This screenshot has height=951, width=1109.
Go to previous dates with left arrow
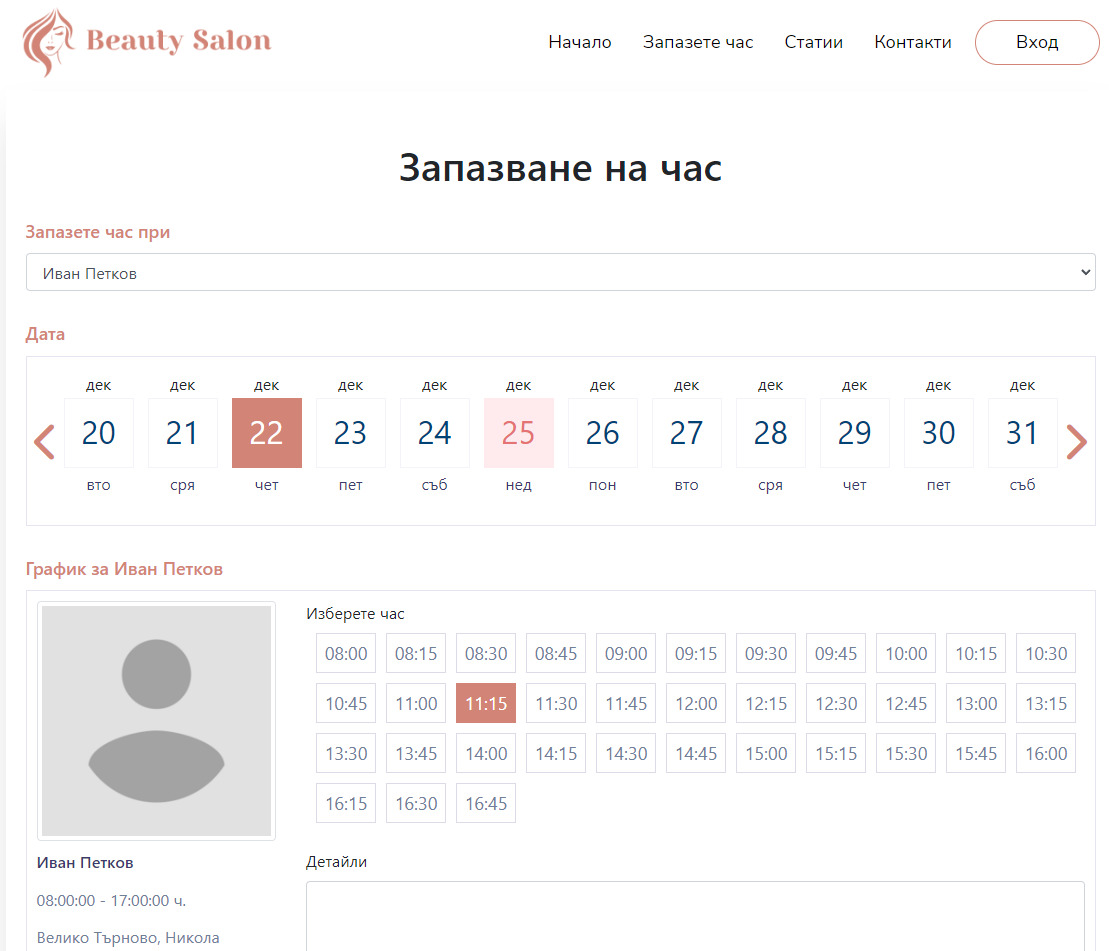point(44,441)
